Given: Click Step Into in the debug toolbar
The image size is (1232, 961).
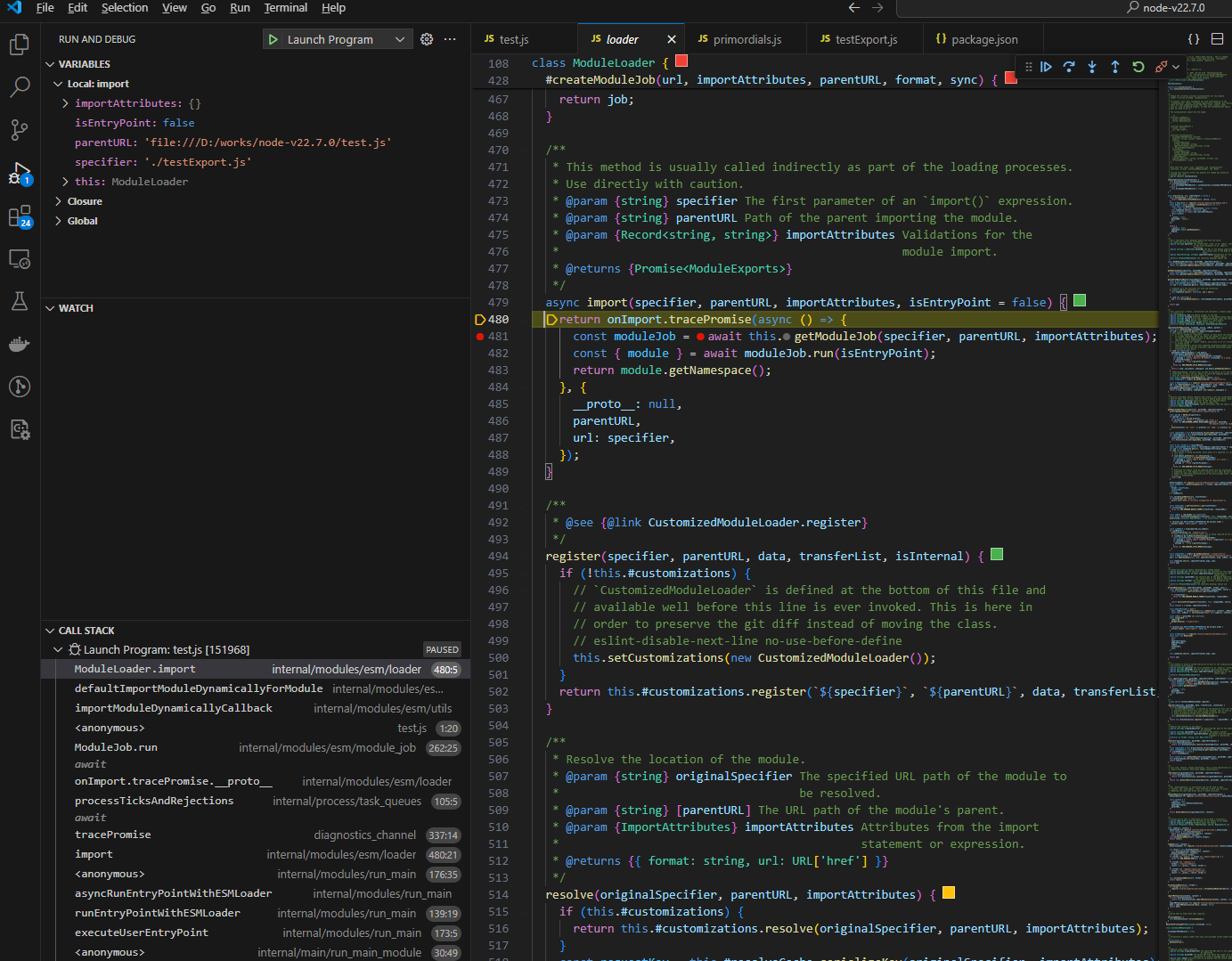Looking at the screenshot, I should (1092, 67).
